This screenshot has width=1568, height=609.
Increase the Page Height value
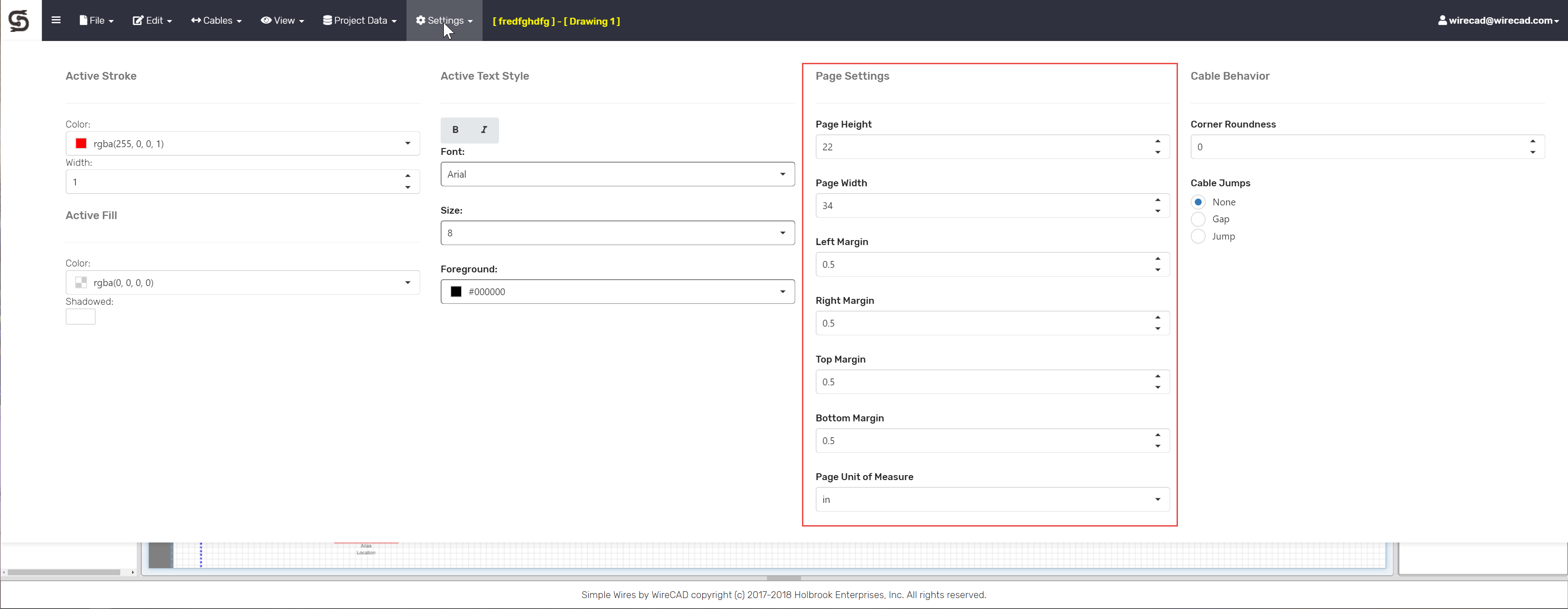tap(1158, 141)
